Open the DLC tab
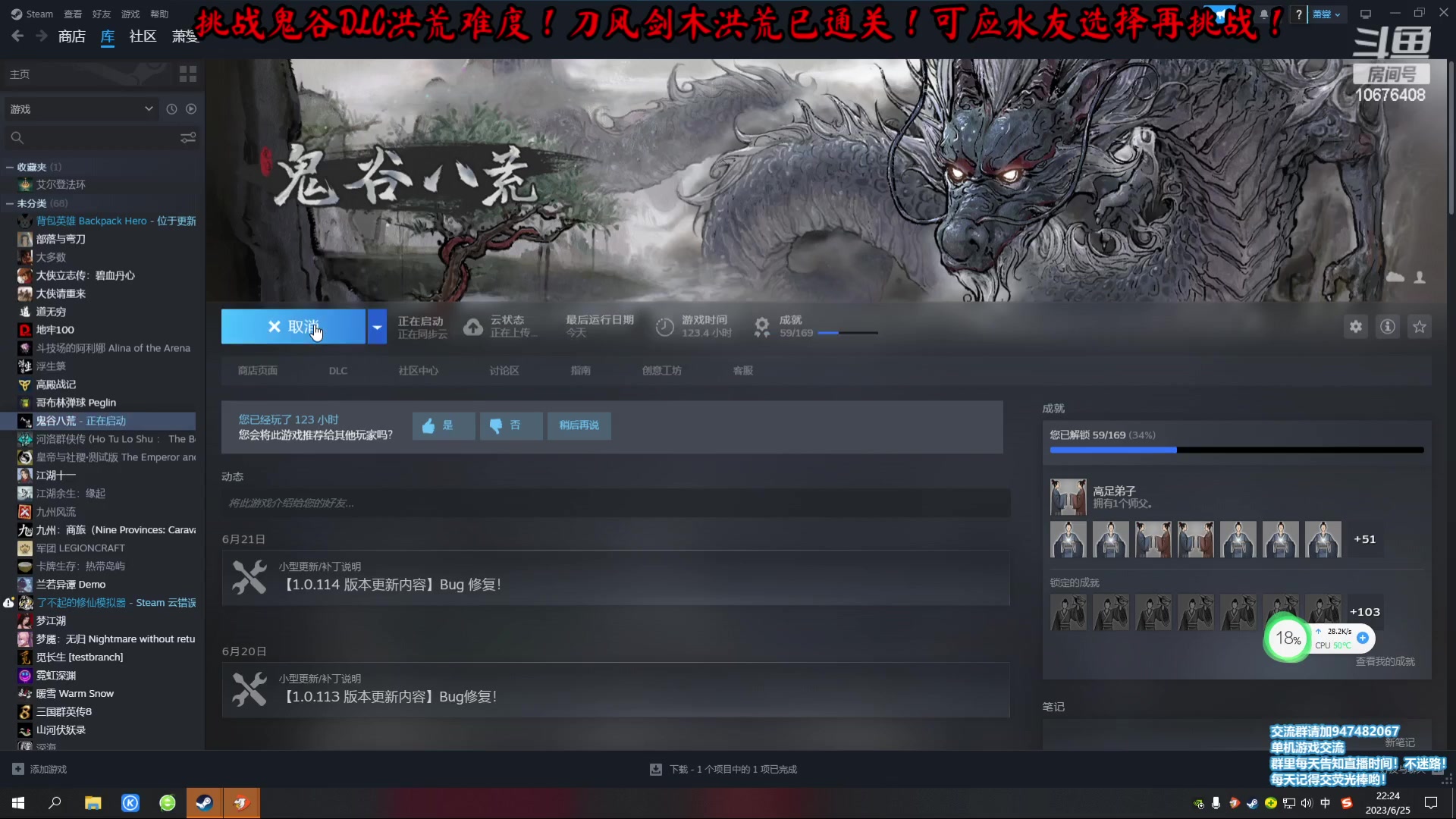 click(338, 371)
